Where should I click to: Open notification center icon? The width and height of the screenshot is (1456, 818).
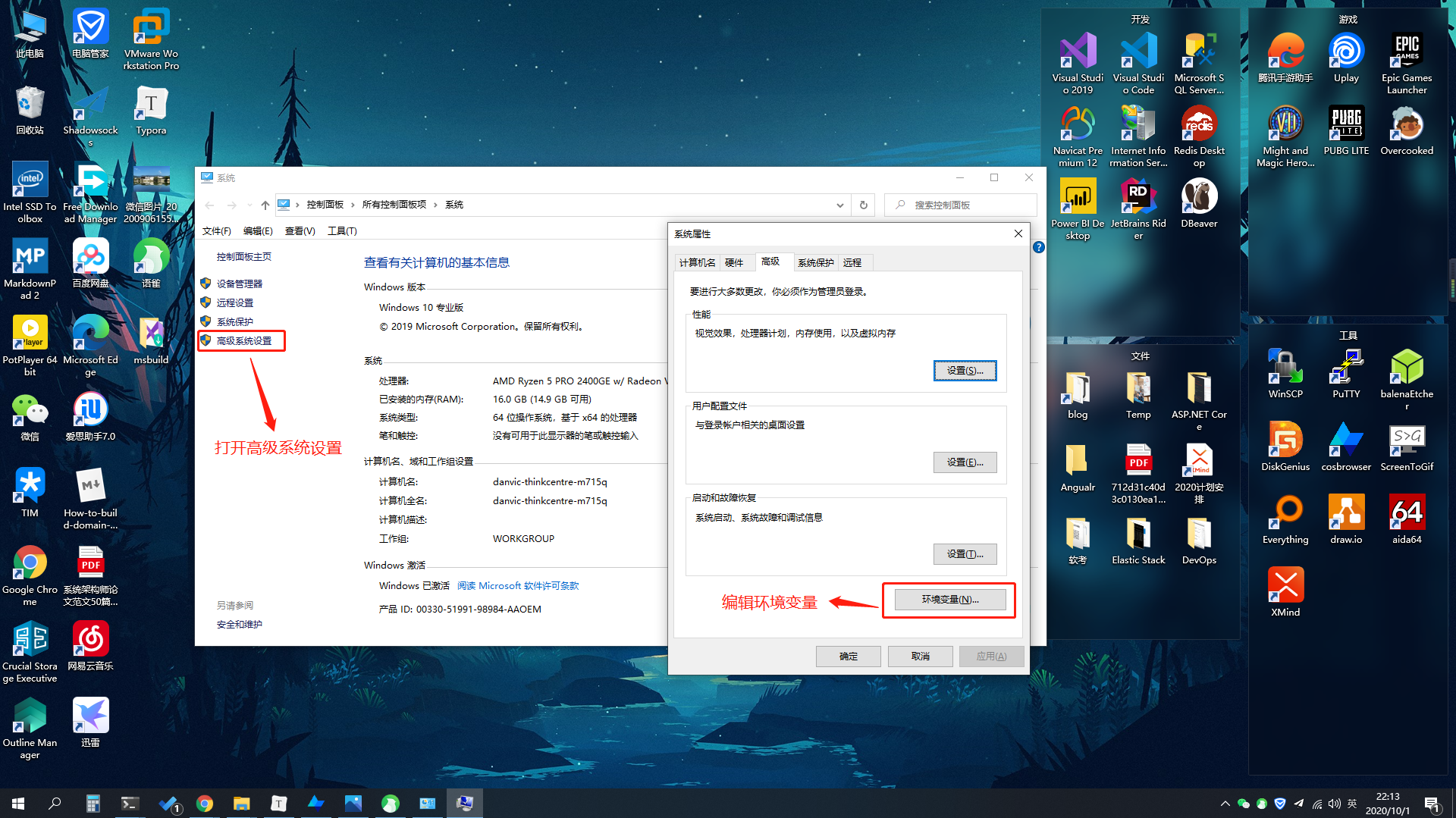1432,804
